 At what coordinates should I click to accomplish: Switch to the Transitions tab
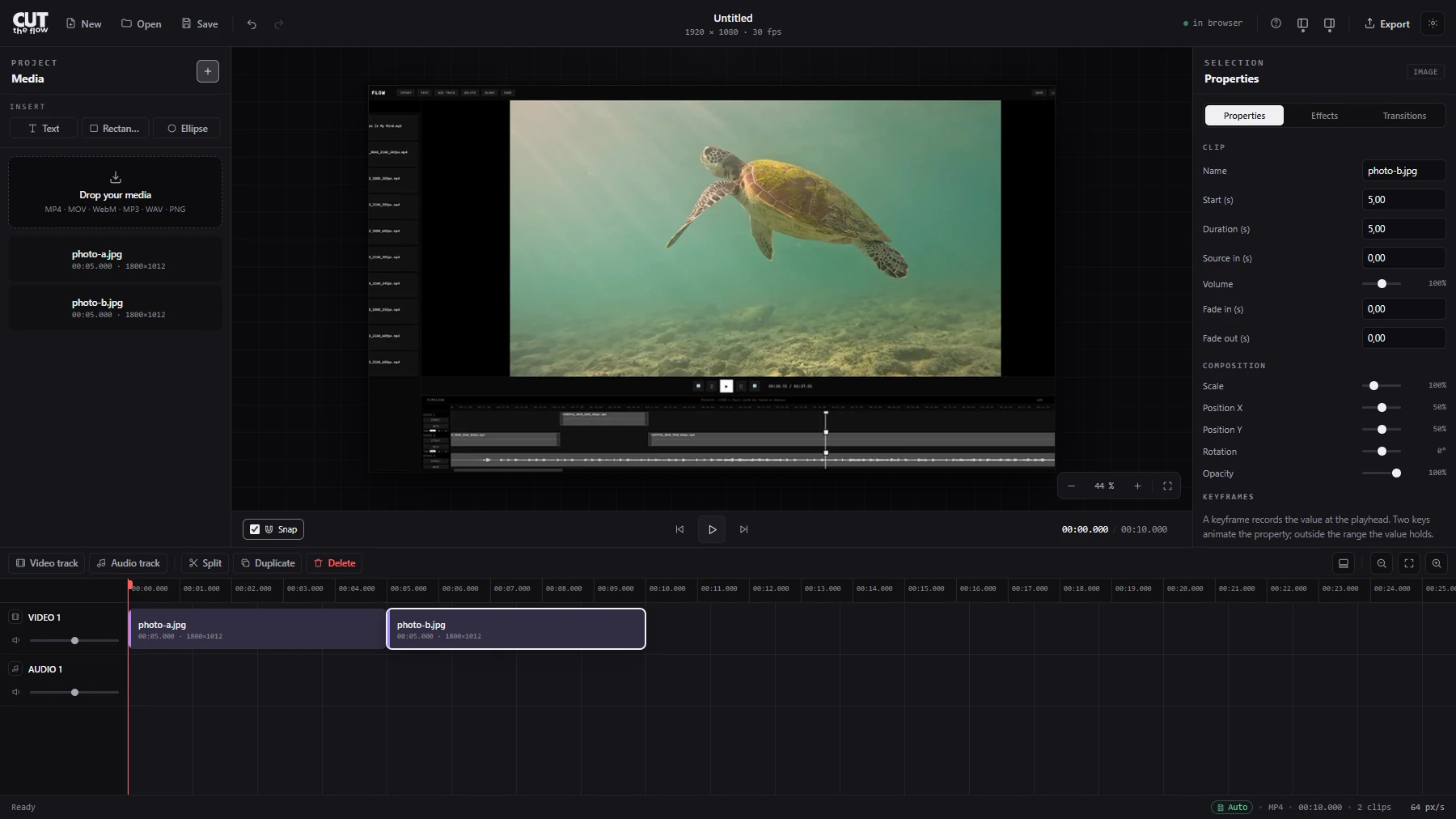click(x=1404, y=116)
